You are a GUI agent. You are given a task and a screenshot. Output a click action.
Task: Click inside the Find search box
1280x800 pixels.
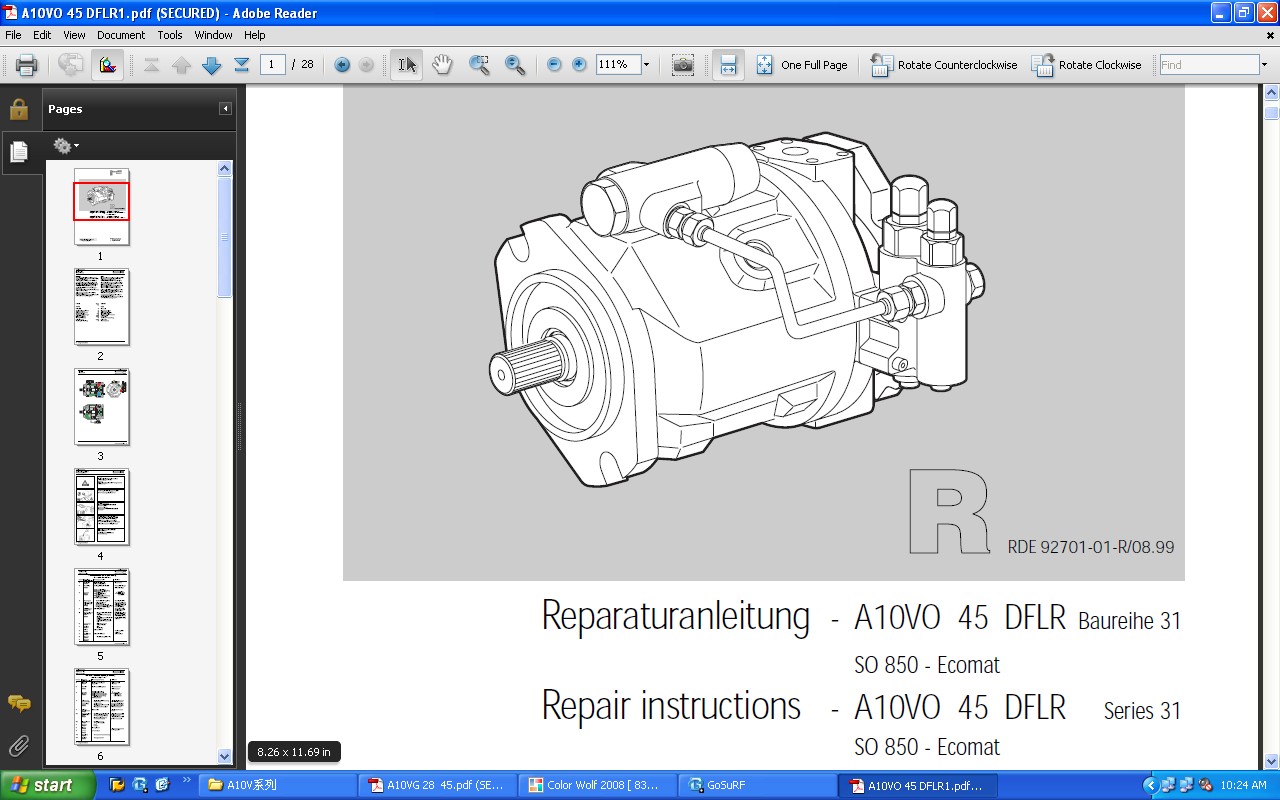click(1208, 65)
